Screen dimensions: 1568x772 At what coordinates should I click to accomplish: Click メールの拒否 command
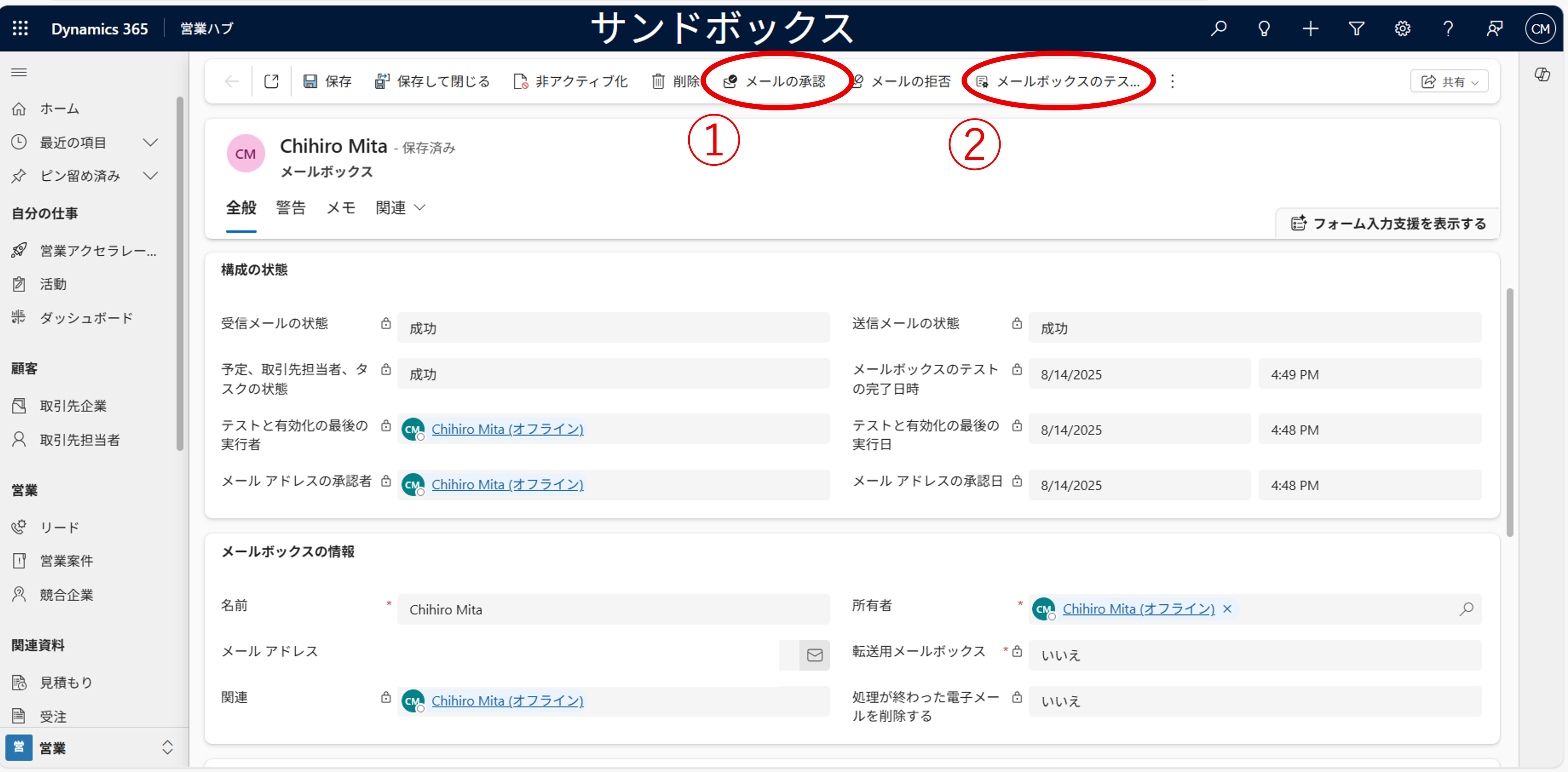[901, 81]
